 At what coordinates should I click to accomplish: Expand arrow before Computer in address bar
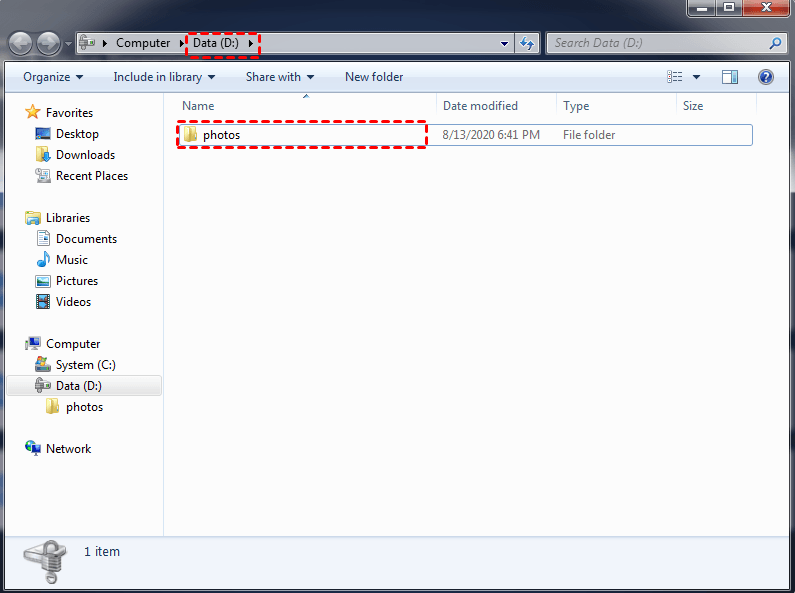[x=105, y=44]
